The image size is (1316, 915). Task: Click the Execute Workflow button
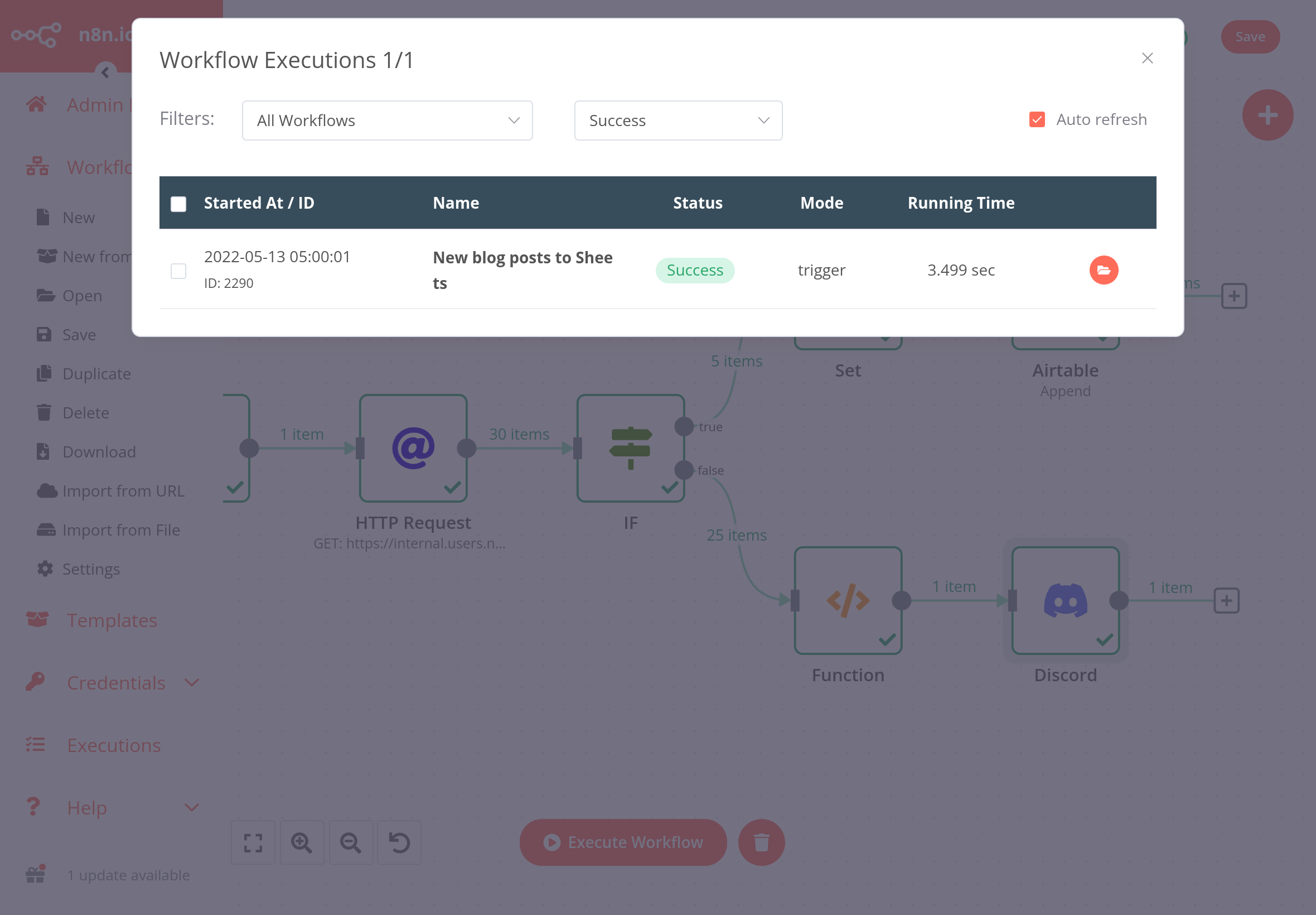coord(622,842)
